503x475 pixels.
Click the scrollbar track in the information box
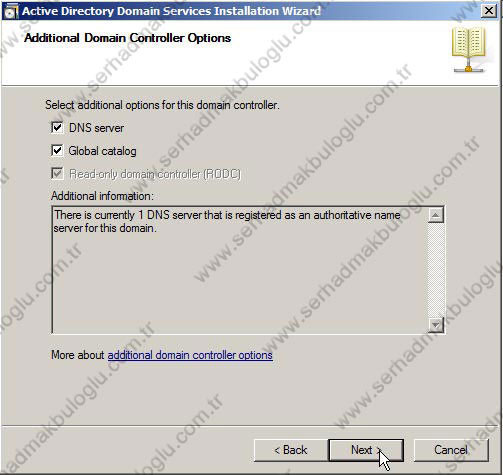pos(436,270)
